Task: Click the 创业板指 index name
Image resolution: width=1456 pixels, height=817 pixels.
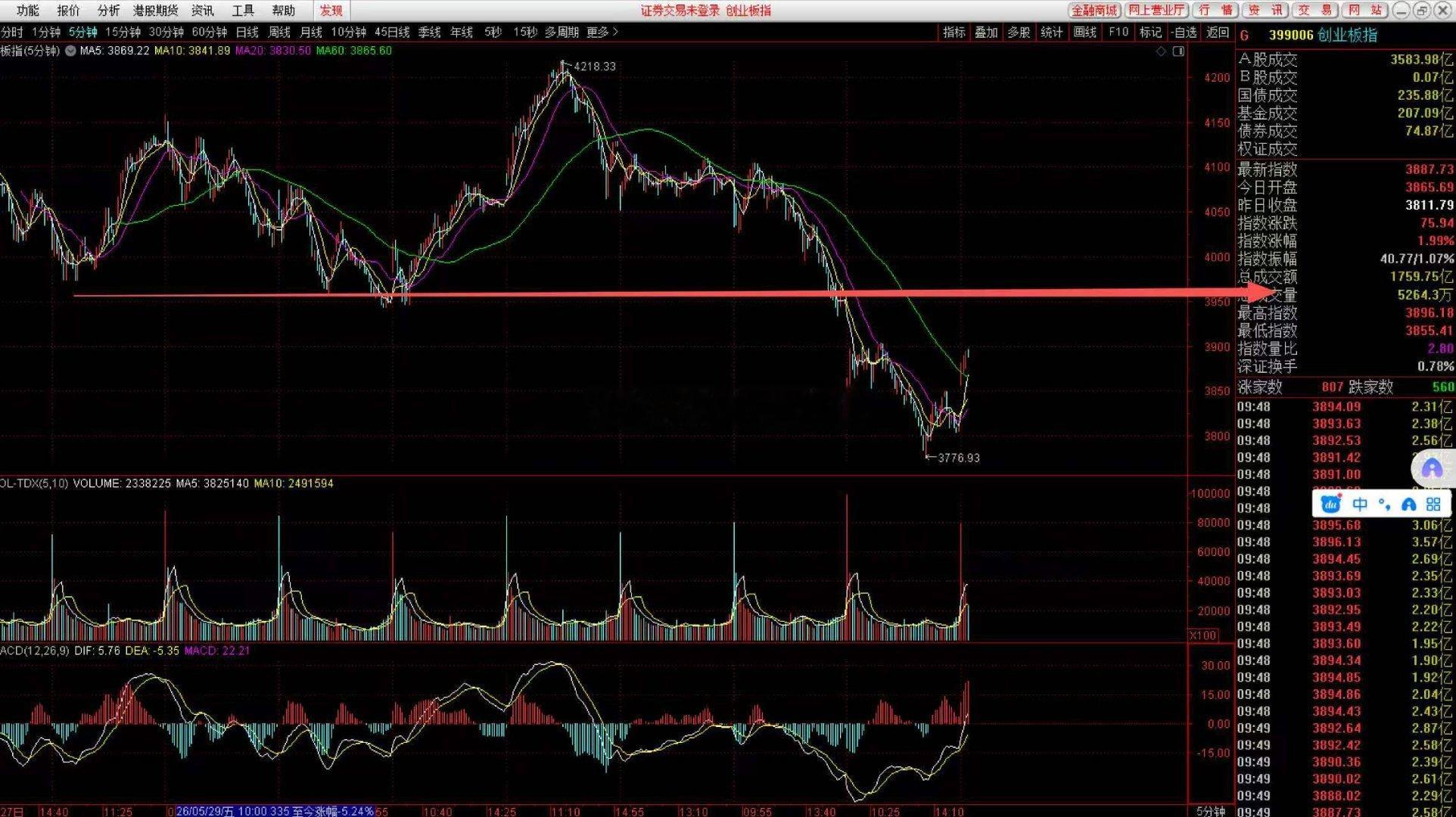Action: coord(1347,36)
